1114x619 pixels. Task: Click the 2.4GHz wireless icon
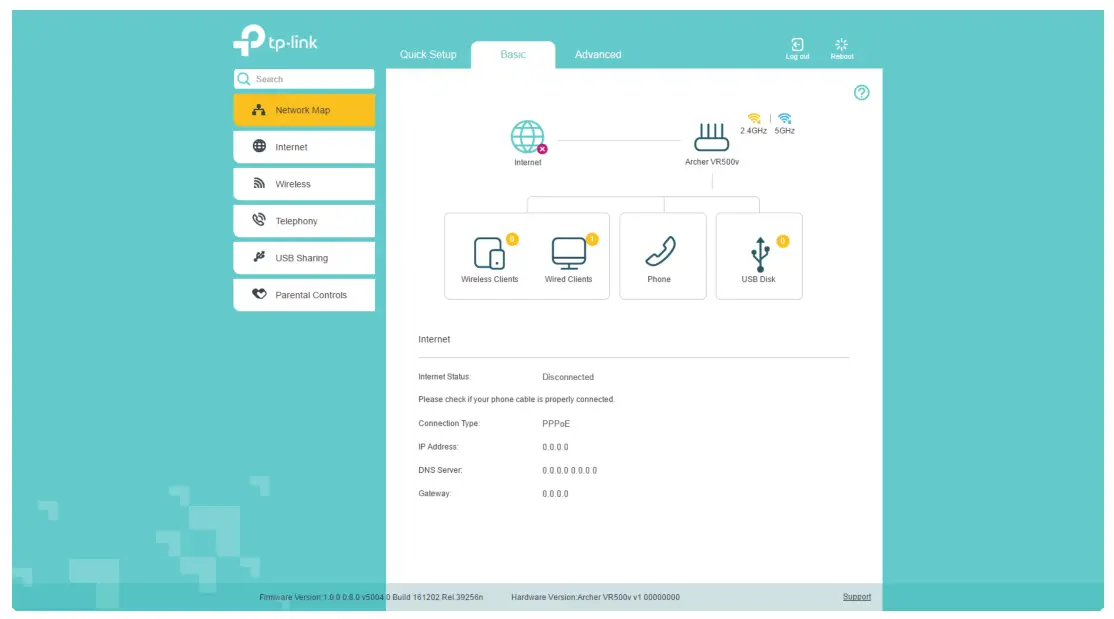coord(754,118)
